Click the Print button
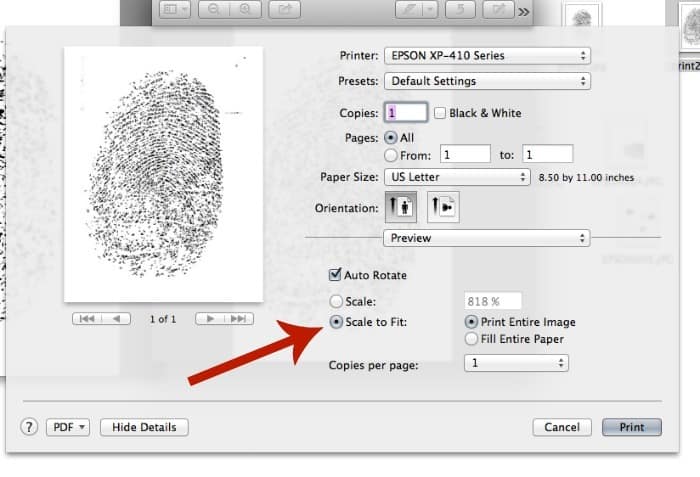The height and width of the screenshot is (477, 700). pos(632,427)
